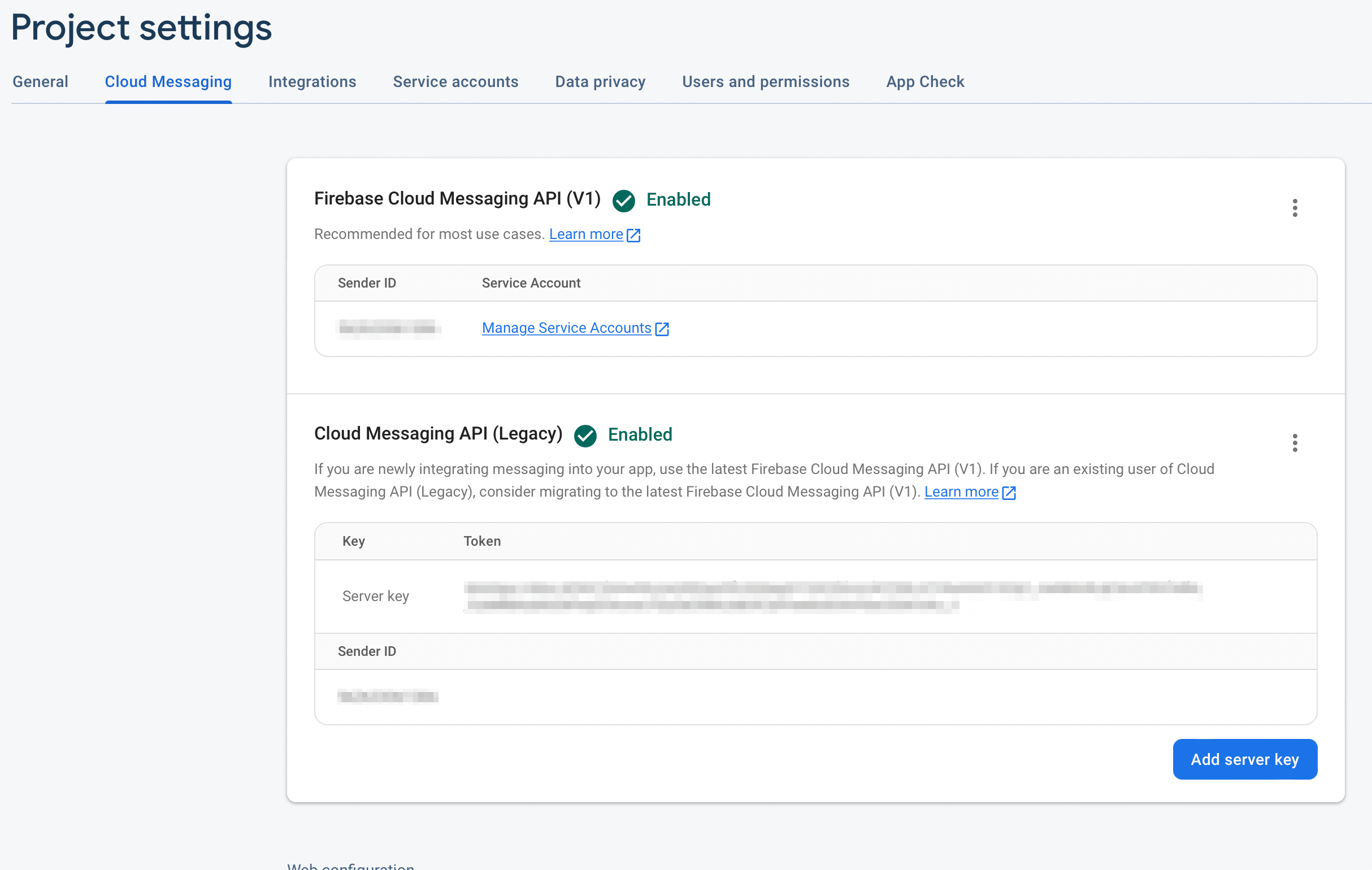Switch to the Integrations tab
Image resolution: width=1372 pixels, height=870 pixels.
coord(312,82)
